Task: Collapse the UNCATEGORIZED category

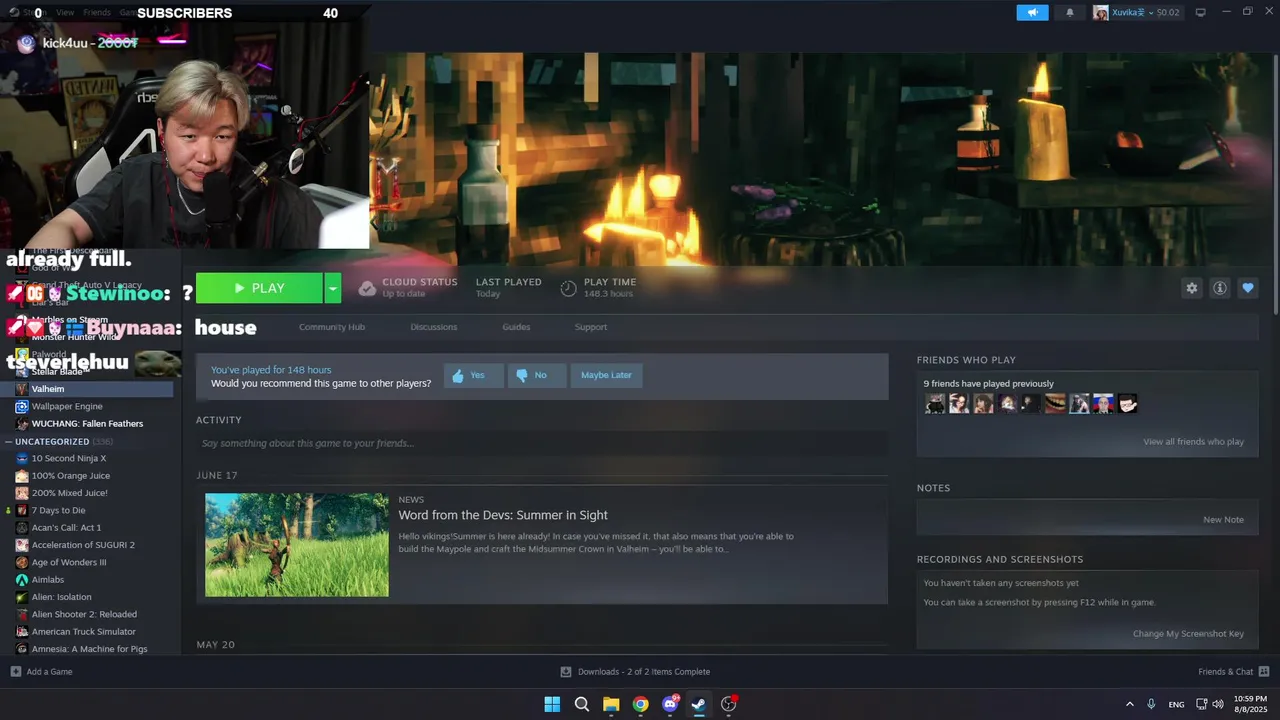Action: [8, 442]
